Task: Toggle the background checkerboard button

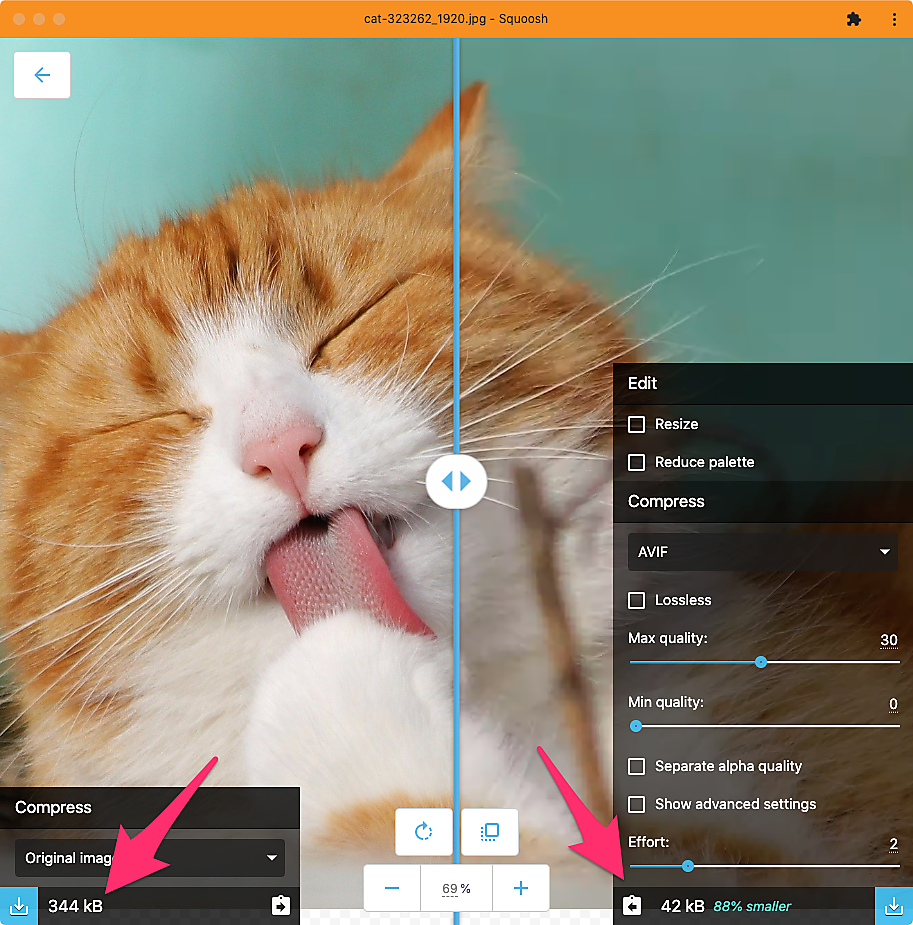Action: pyautogui.click(x=490, y=832)
